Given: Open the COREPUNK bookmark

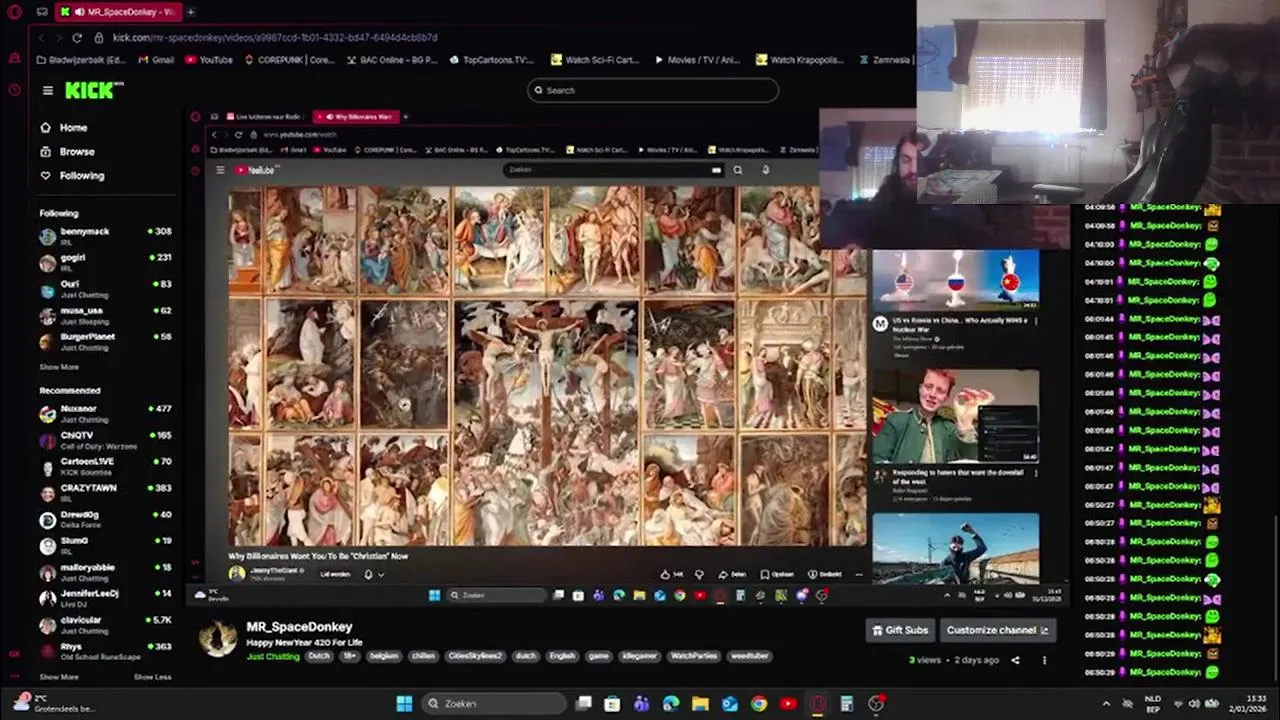Looking at the screenshot, I should pos(289,60).
